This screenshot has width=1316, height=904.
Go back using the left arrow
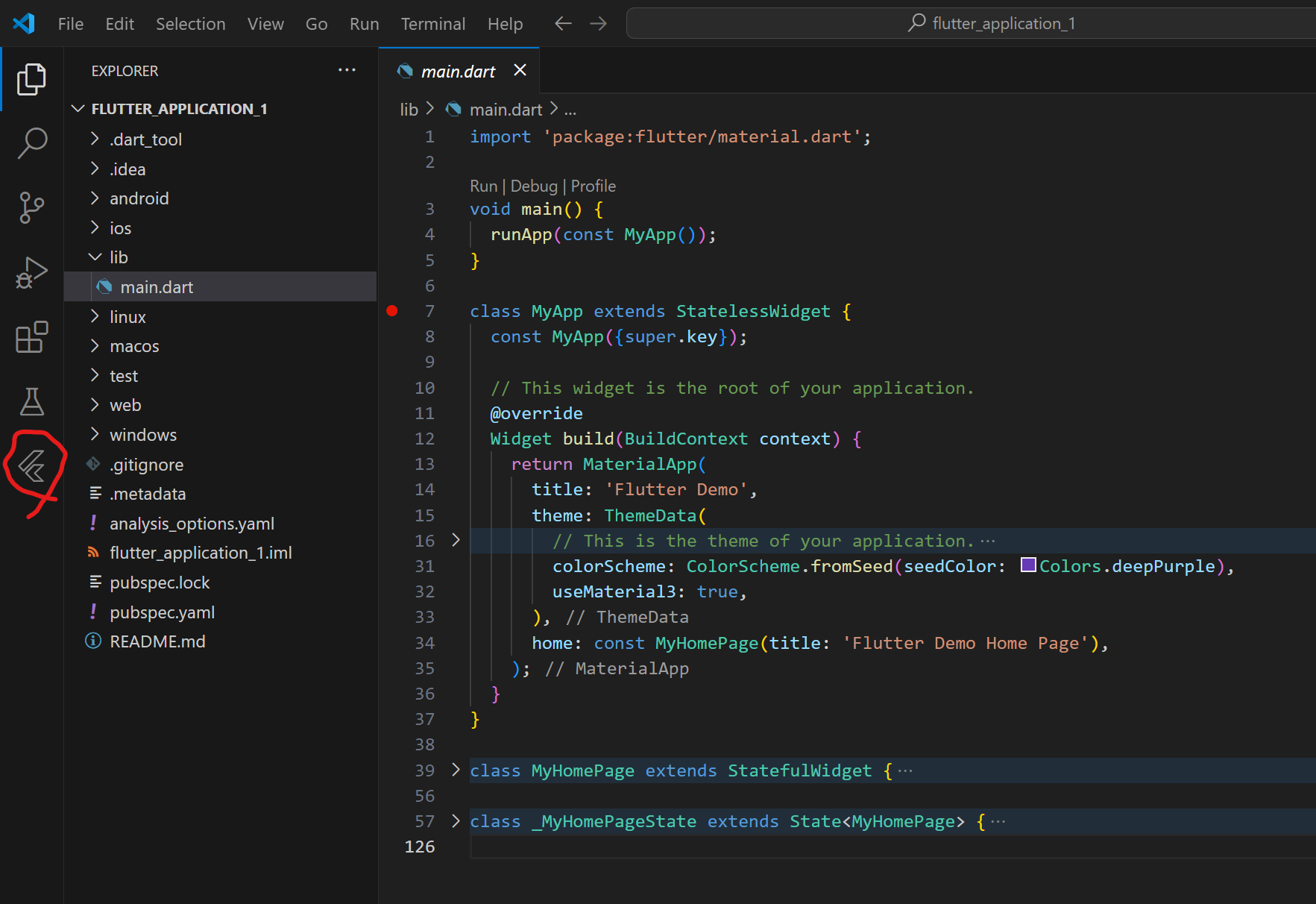(563, 24)
